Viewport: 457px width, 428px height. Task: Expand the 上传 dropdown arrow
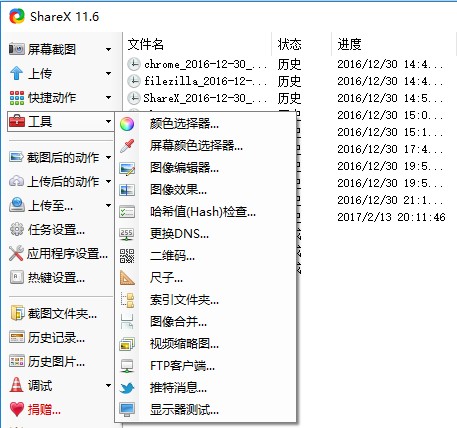click(x=108, y=73)
